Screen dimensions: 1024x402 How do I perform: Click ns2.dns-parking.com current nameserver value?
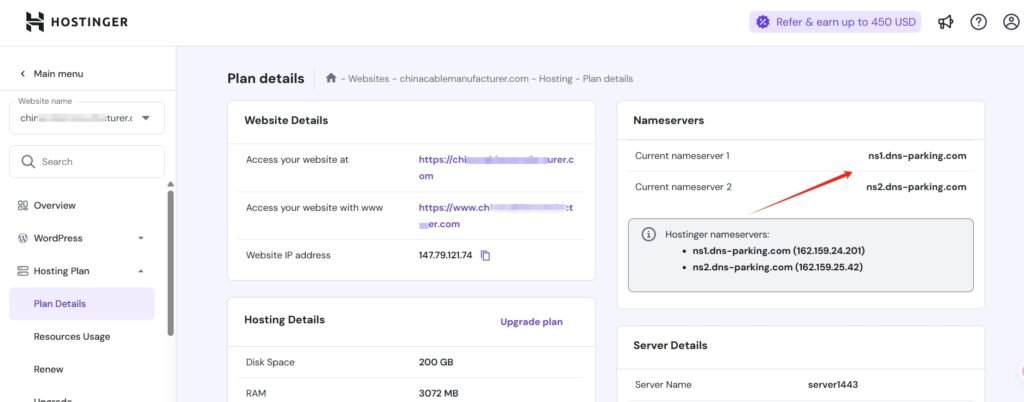916,187
